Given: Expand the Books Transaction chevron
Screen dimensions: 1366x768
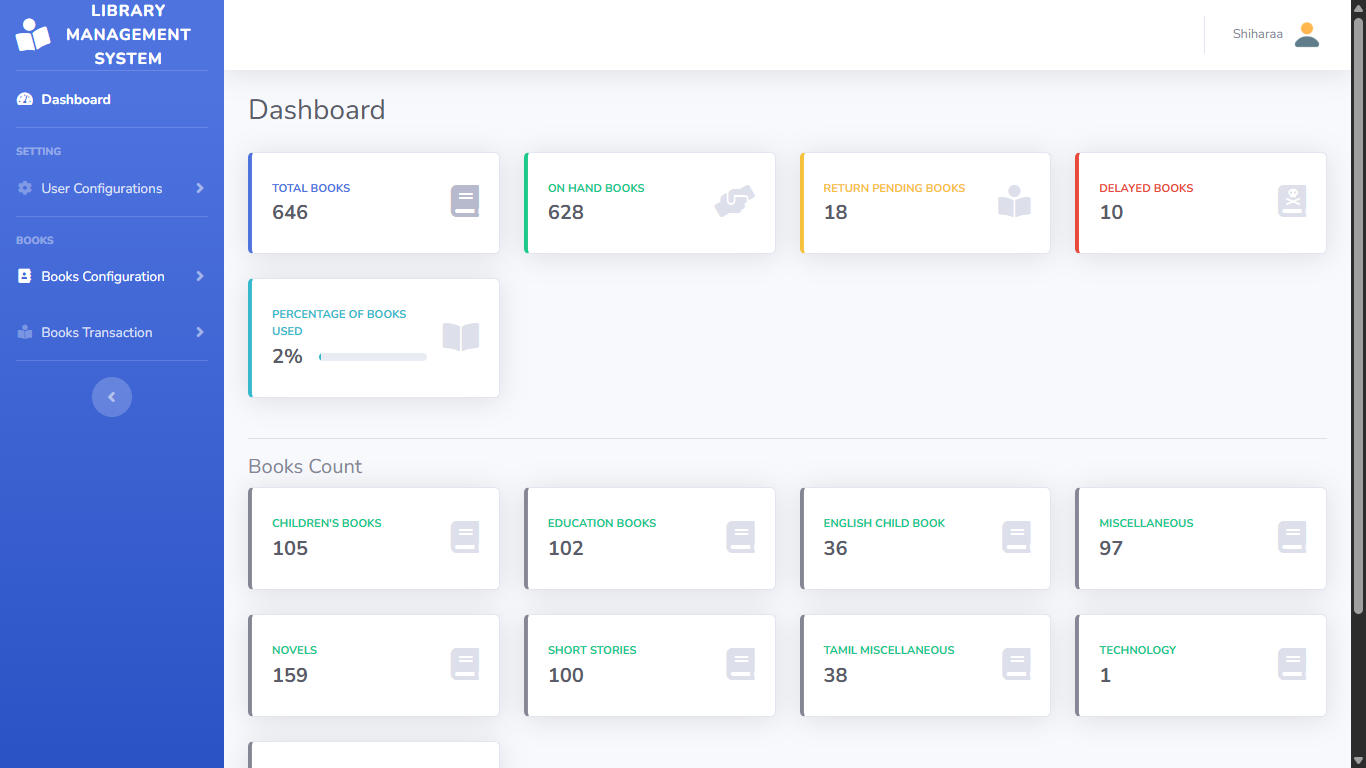Looking at the screenshot, I should coord(200,332).
